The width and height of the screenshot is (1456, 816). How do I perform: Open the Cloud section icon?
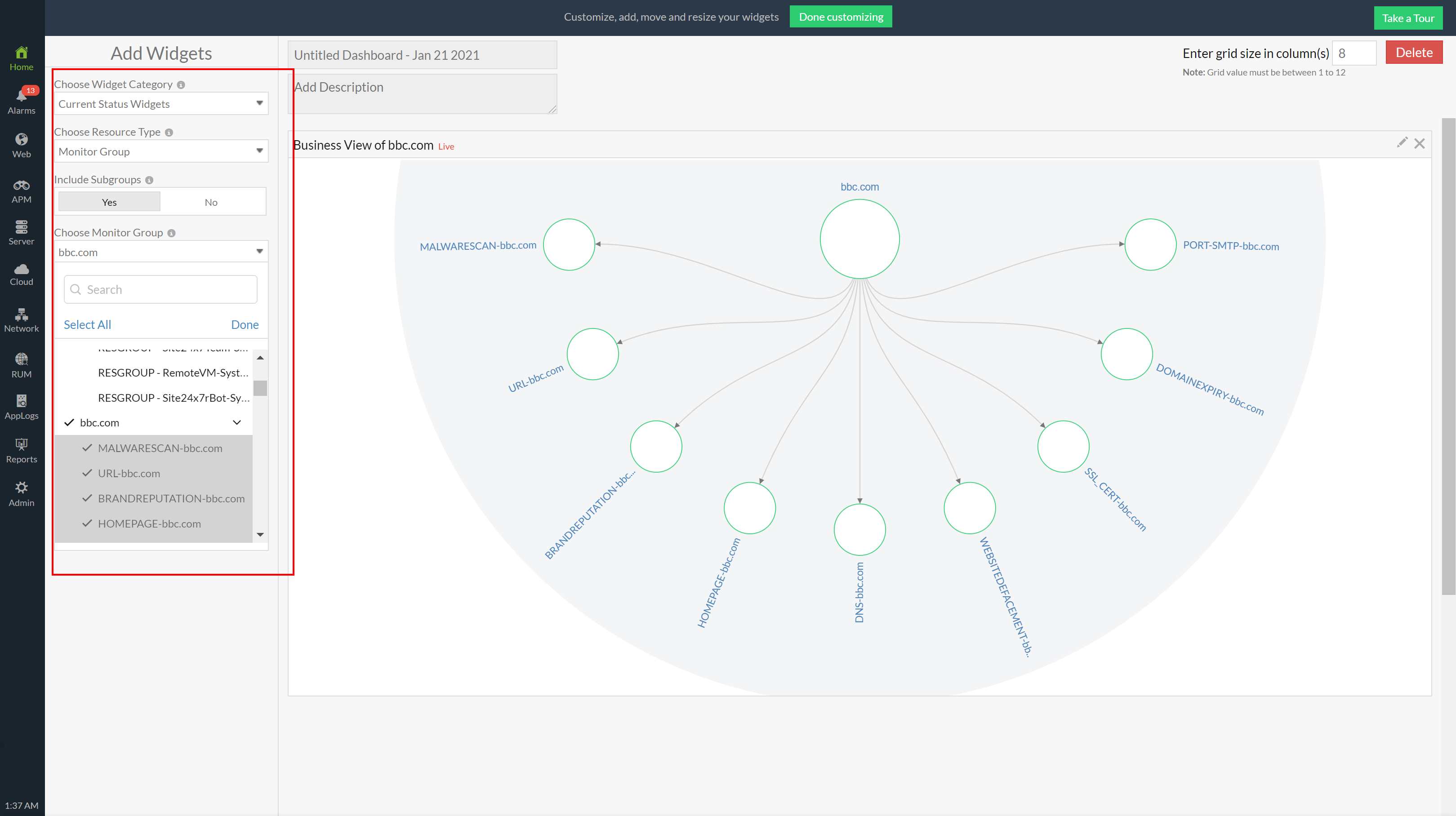(22, 269)
